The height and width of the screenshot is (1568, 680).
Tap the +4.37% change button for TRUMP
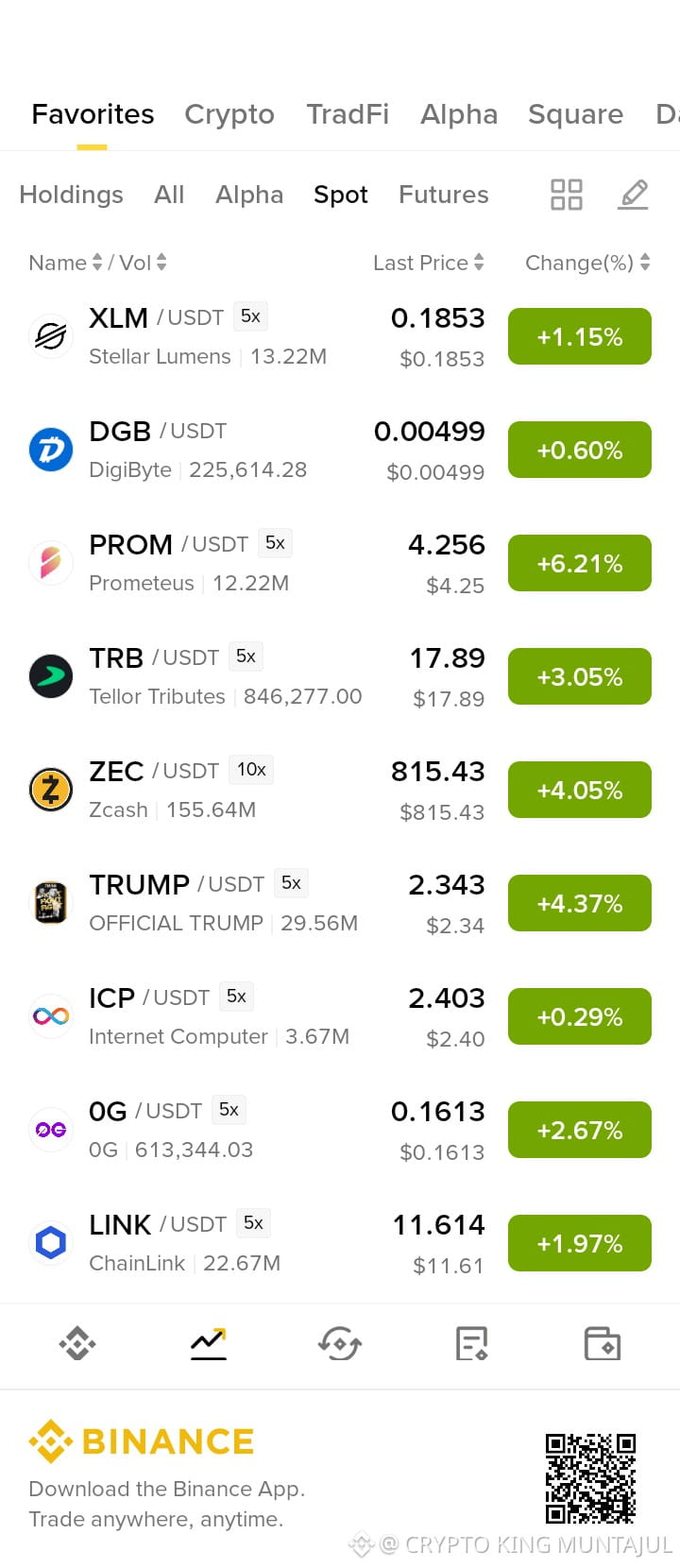(x=580, y=903)
